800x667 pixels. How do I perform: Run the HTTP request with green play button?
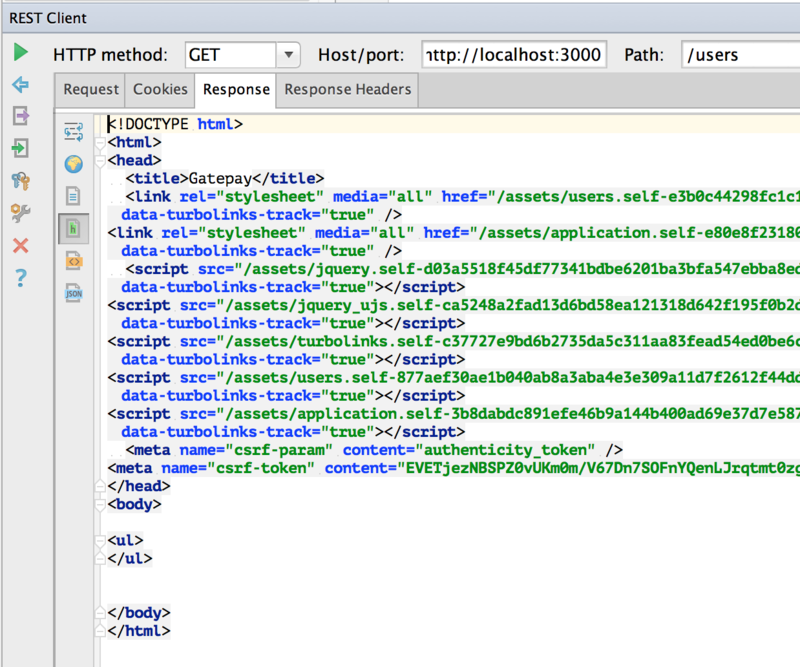pos(20,52)
